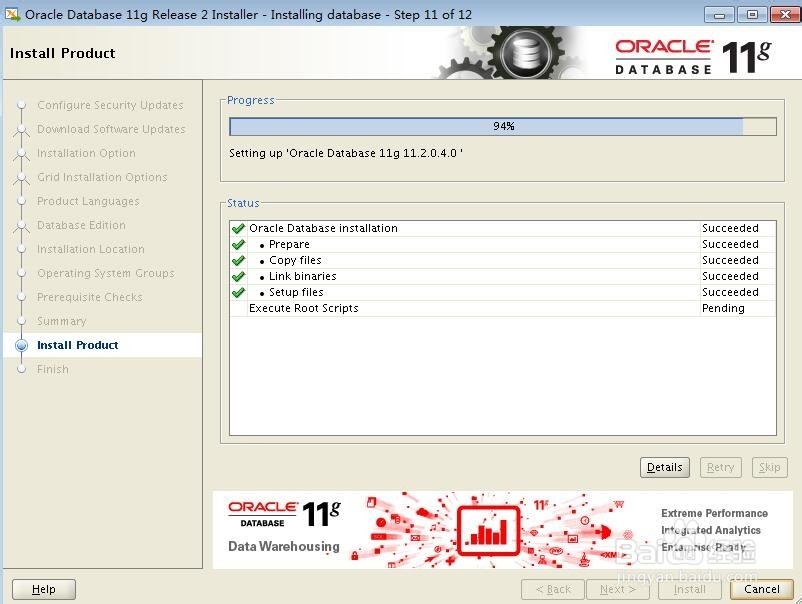Select Installation Location step
This screenshot has height=604, width=802.
[91, 249]
